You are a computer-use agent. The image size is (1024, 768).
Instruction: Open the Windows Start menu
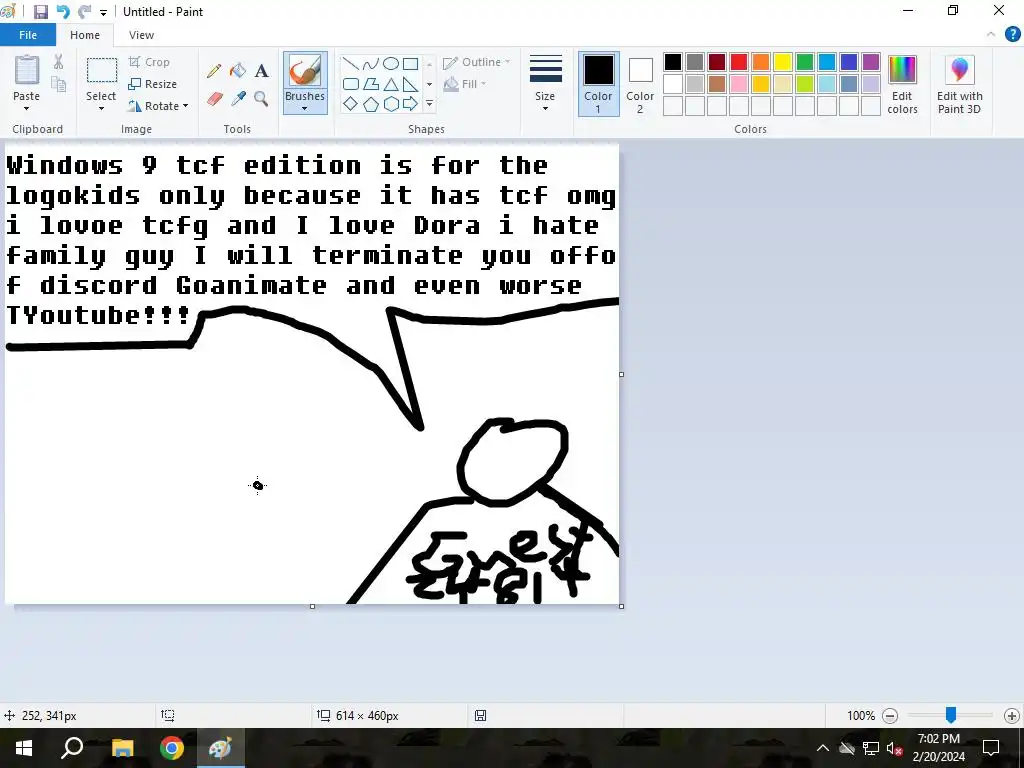coord(24,748)
